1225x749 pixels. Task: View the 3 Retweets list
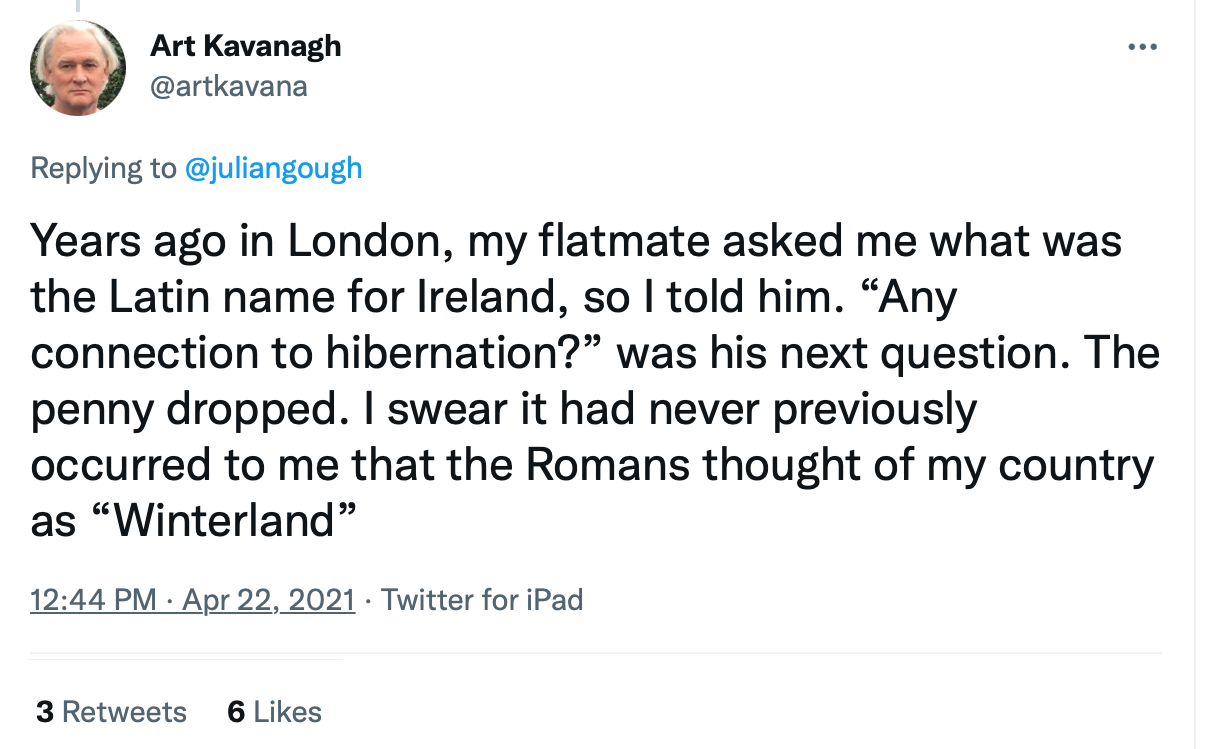coord(111,712)
